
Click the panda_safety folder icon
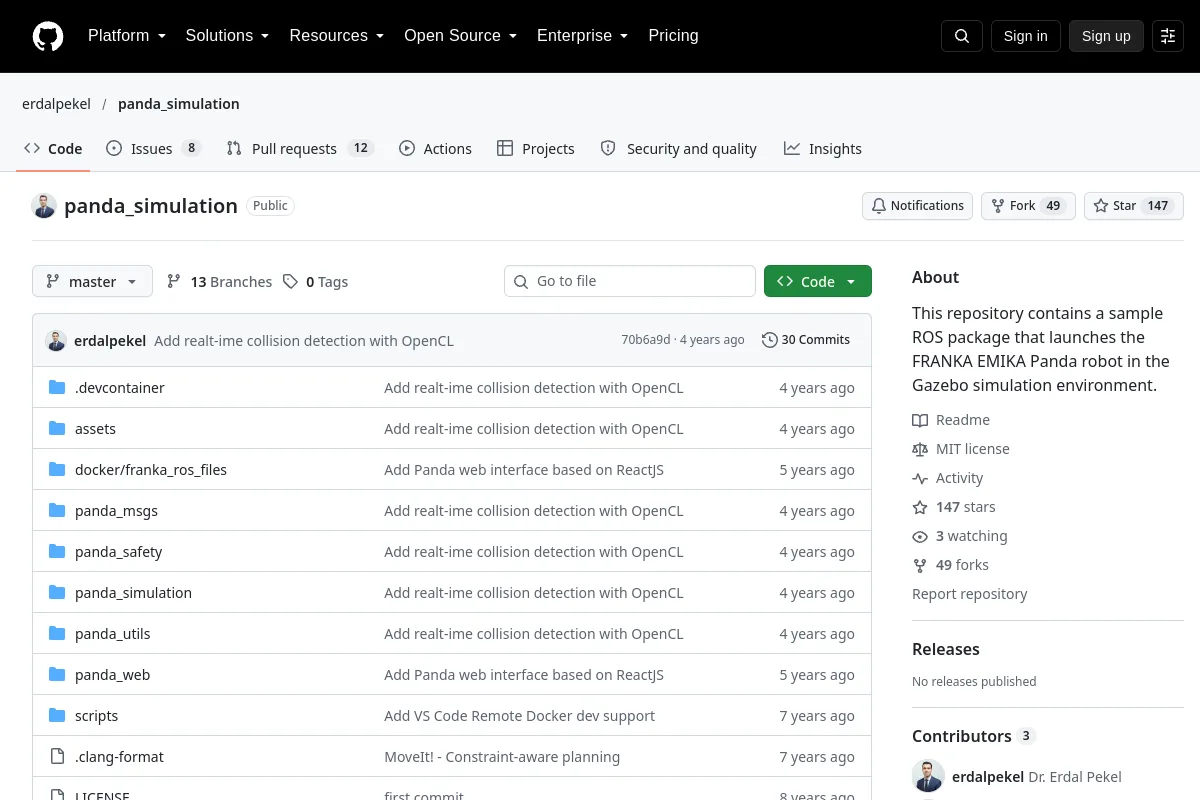pos(57,551)
